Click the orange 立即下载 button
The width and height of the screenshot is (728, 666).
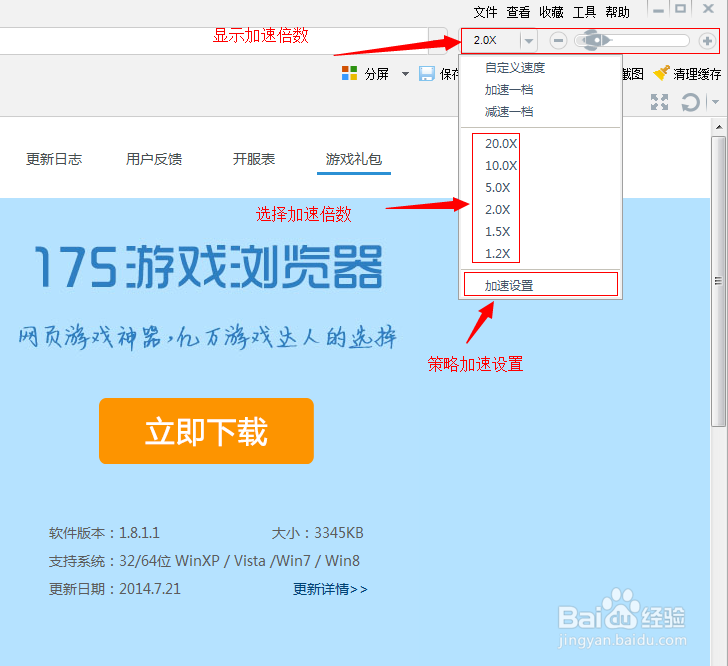(206, 431)
